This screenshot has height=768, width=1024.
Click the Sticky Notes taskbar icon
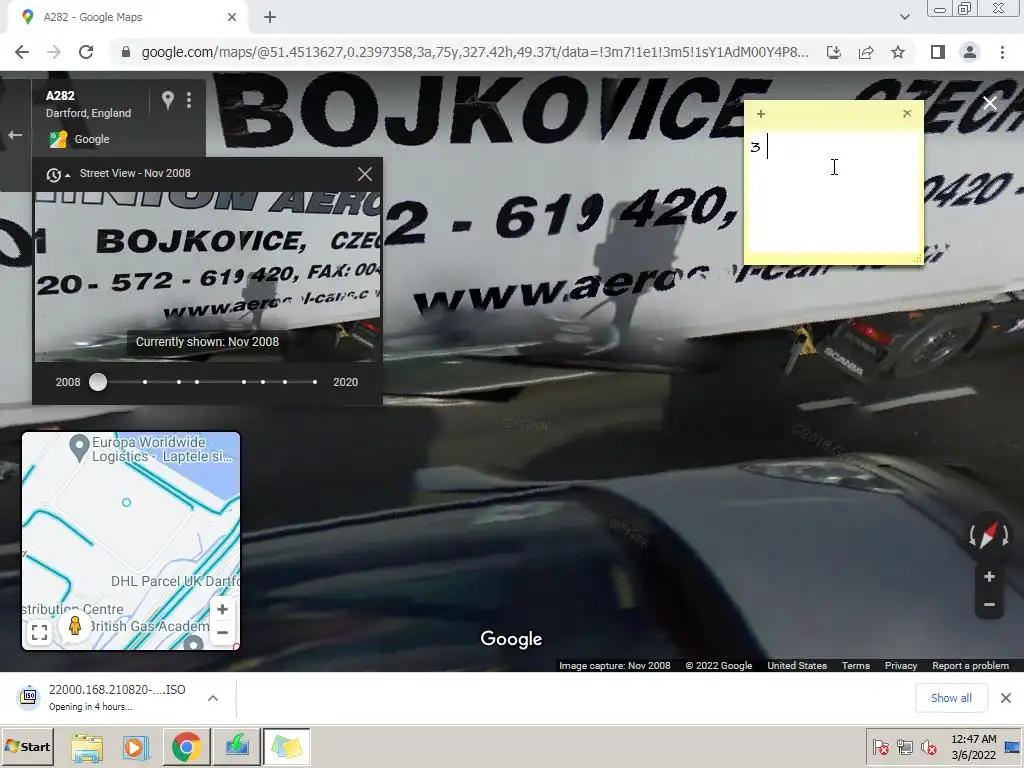click(x=287, y=747)
